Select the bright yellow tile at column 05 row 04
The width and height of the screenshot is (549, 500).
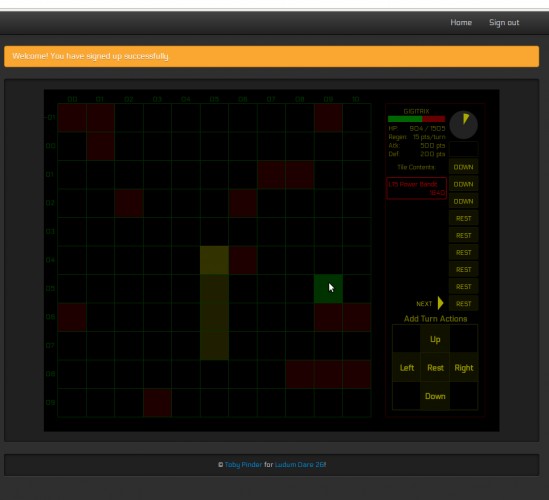pos(214,260)
